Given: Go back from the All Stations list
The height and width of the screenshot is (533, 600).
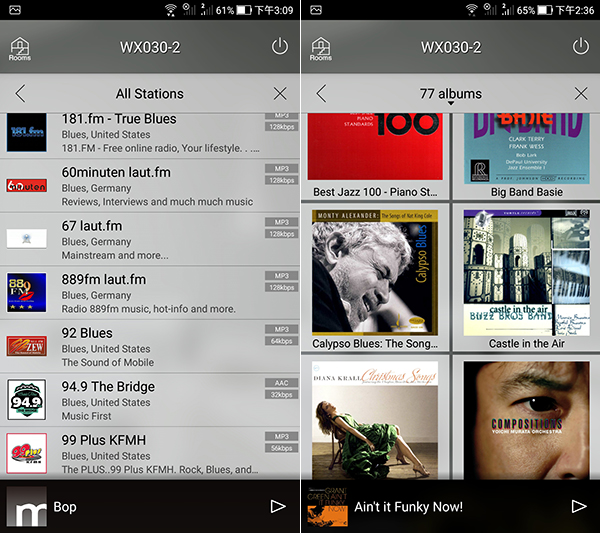Looking at the screenshot, I should coord(21,93).
